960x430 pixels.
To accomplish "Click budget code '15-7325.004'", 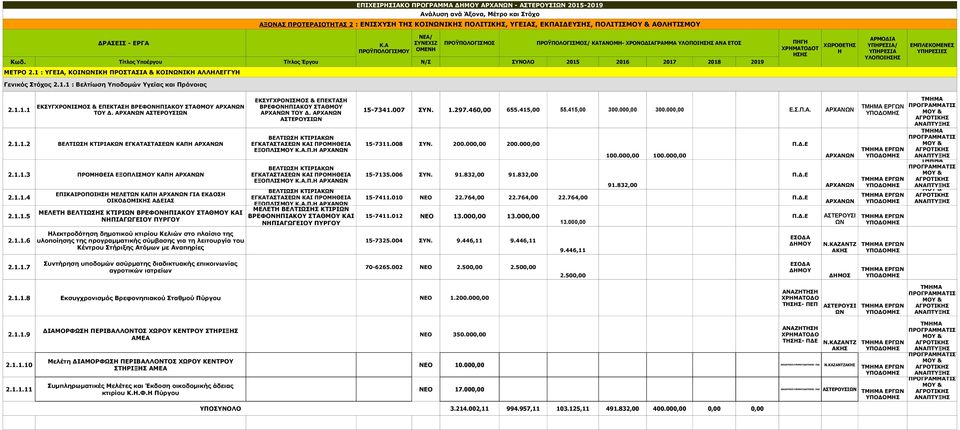I will (384, 241).
